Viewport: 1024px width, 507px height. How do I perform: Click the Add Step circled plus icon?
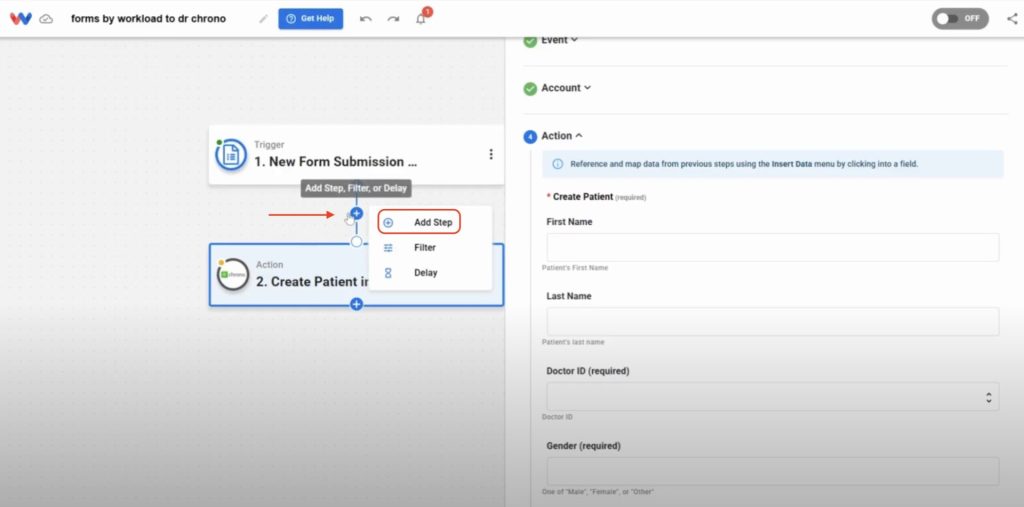pos(388,223)
